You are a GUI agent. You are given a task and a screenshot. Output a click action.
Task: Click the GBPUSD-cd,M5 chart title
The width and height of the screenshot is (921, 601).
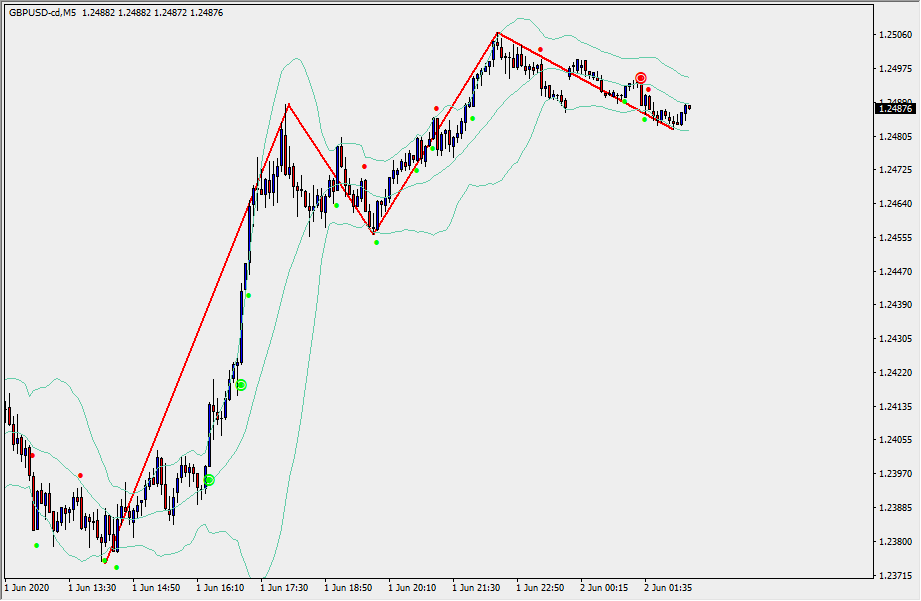[x=43, y=12]
